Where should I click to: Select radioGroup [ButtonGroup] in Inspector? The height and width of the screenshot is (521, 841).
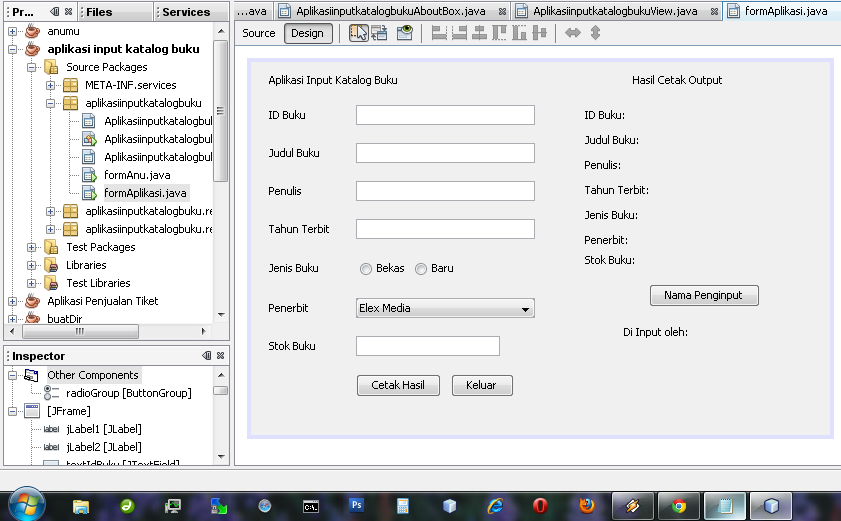[128, 393]
